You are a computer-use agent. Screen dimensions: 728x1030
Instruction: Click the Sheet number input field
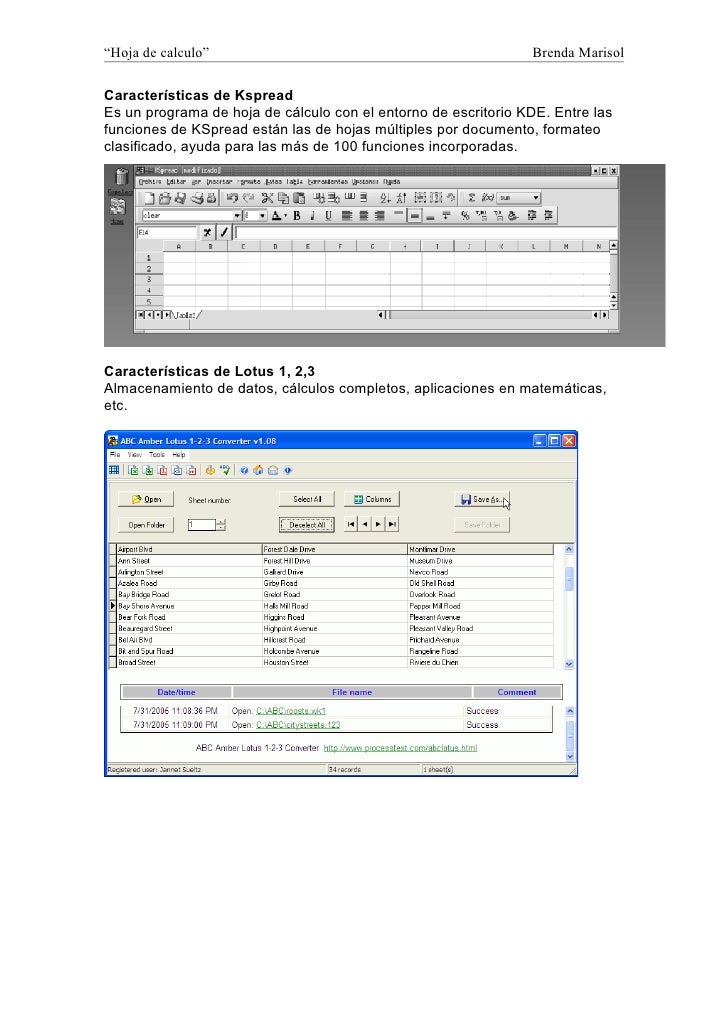[202, 524]
